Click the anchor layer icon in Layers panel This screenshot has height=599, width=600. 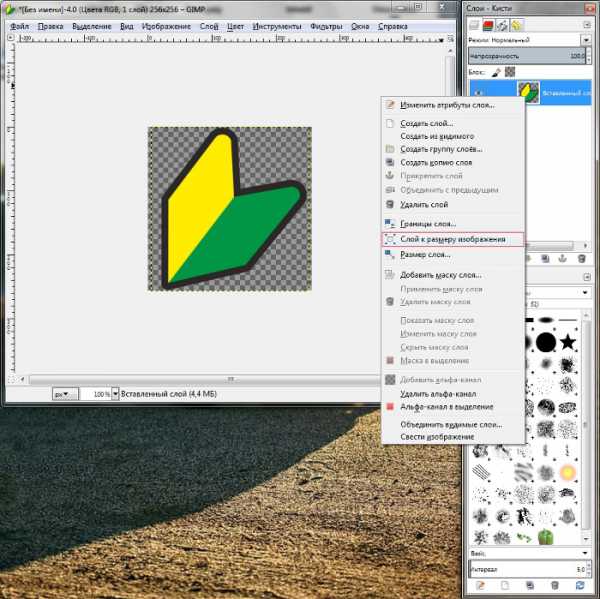(x=562, y=258)
